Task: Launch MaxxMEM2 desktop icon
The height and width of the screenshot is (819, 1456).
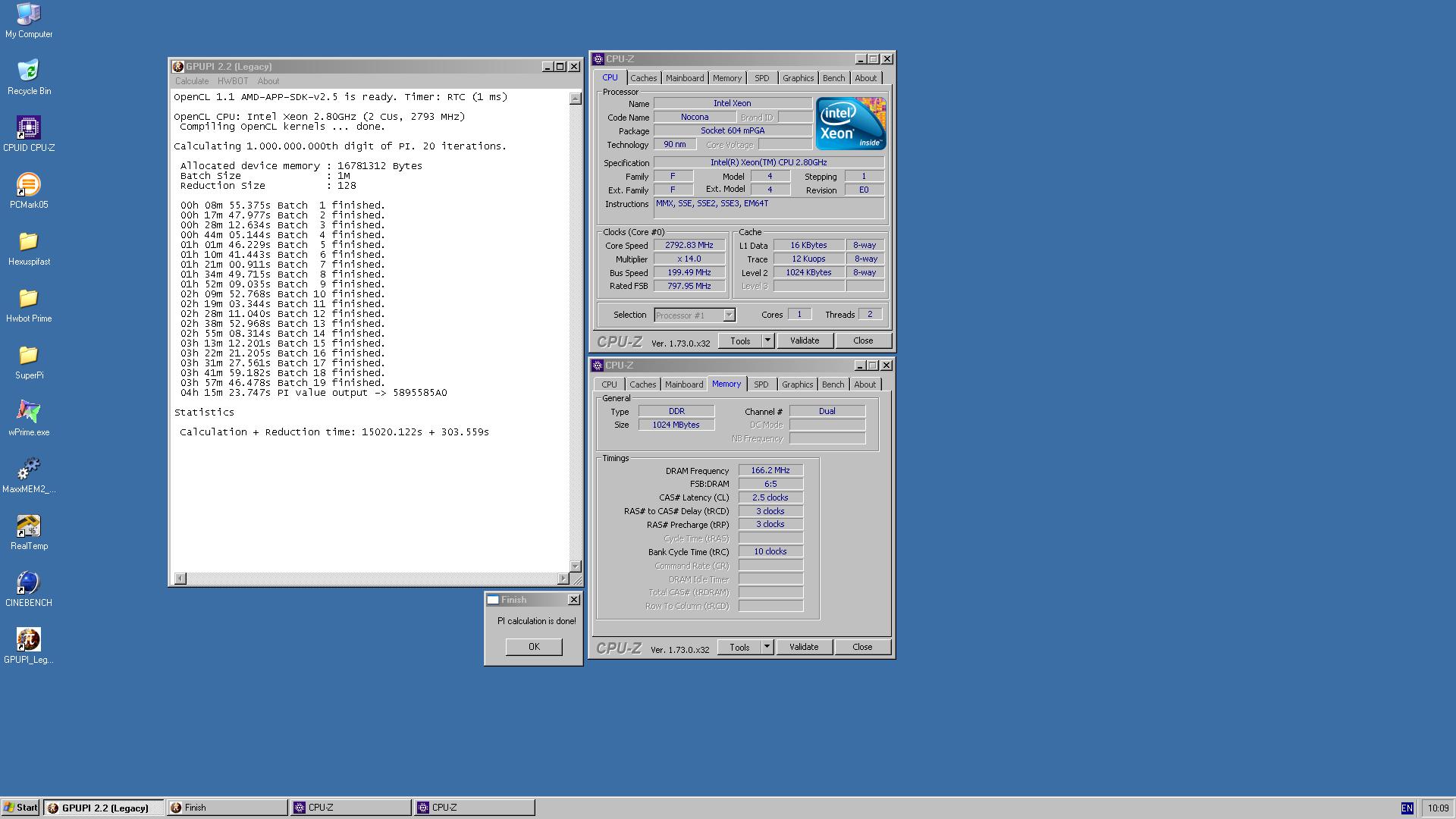Action: pyautogui.click(x=29, y=475)
